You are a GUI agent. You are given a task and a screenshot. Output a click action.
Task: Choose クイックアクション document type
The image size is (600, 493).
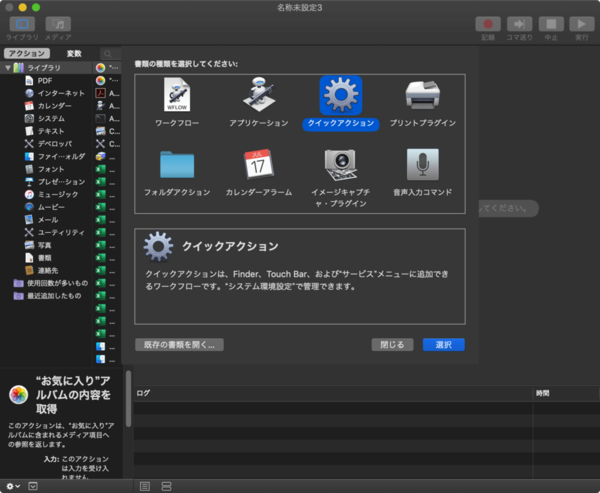coord(341,103)
